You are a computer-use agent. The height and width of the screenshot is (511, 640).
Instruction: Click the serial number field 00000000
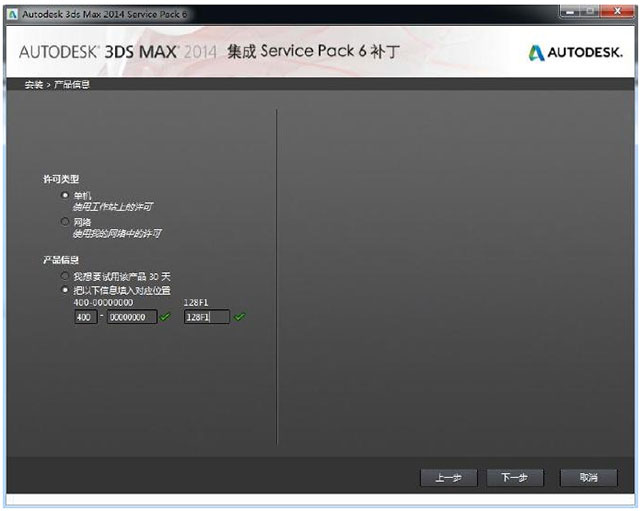pyautogui.click(x=132, y=317)
